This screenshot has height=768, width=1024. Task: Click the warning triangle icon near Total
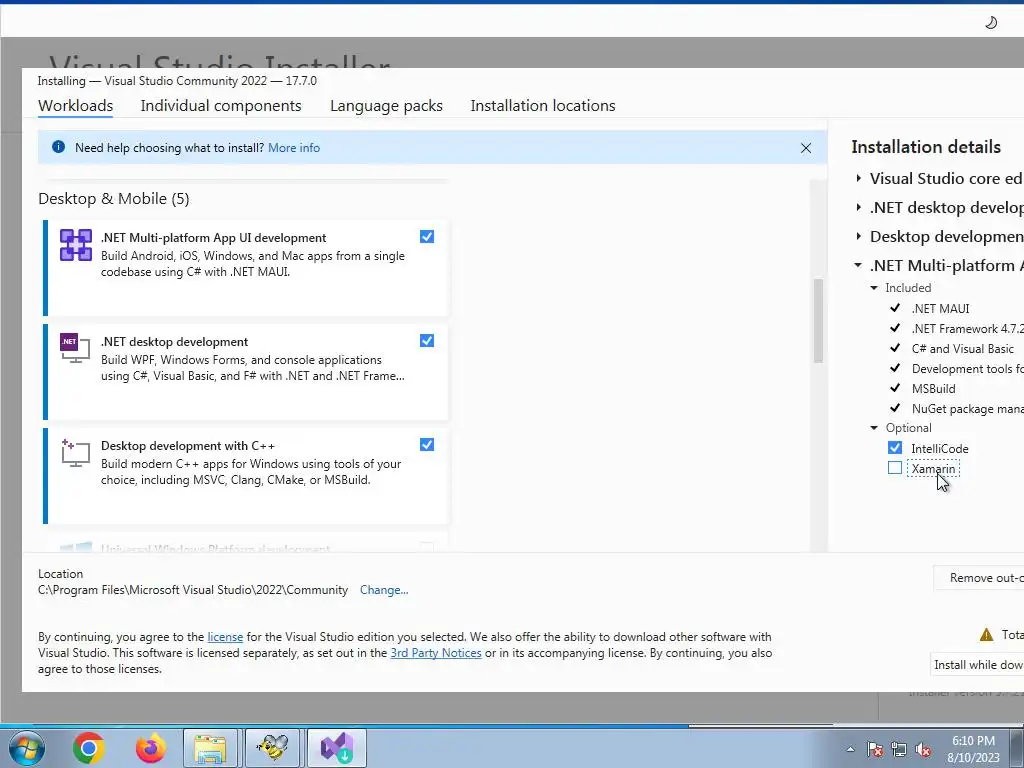click(986, 635)
